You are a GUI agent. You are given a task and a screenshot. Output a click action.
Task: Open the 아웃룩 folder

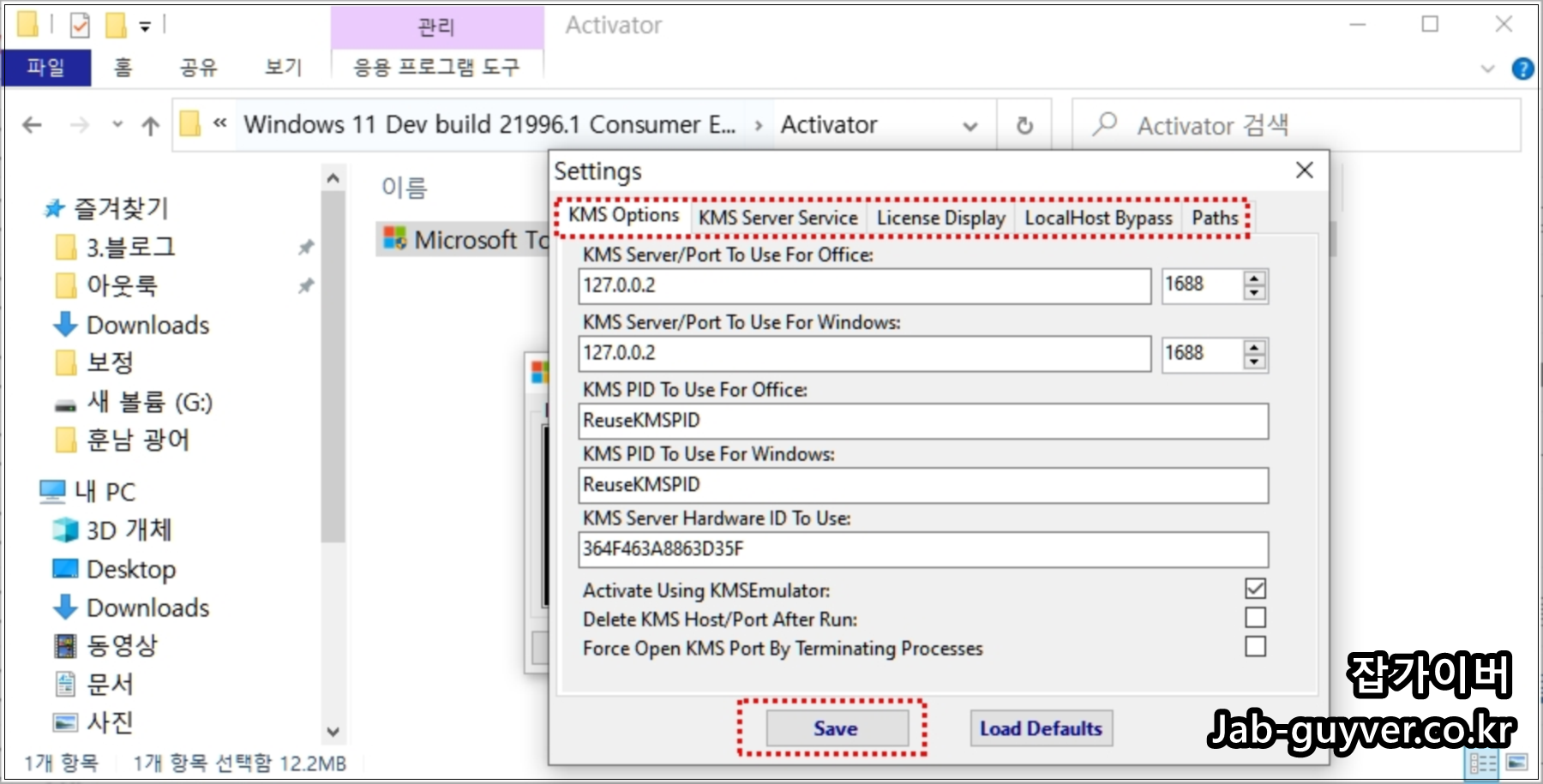click(x=122, y=285)
